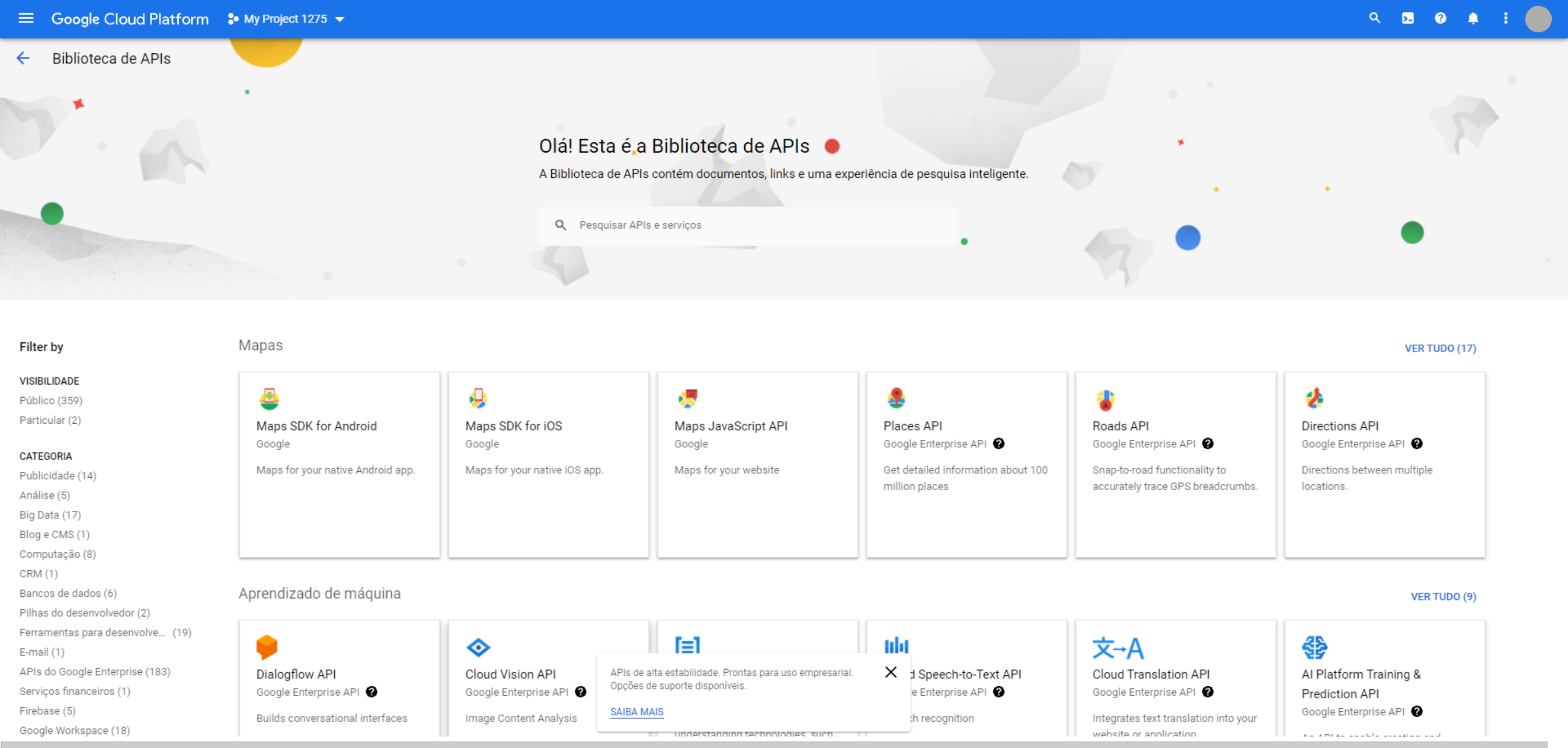Viewport: 1568px width, 748px height.
Task: Filter by CRM (1) category
Action: point(38,573)
